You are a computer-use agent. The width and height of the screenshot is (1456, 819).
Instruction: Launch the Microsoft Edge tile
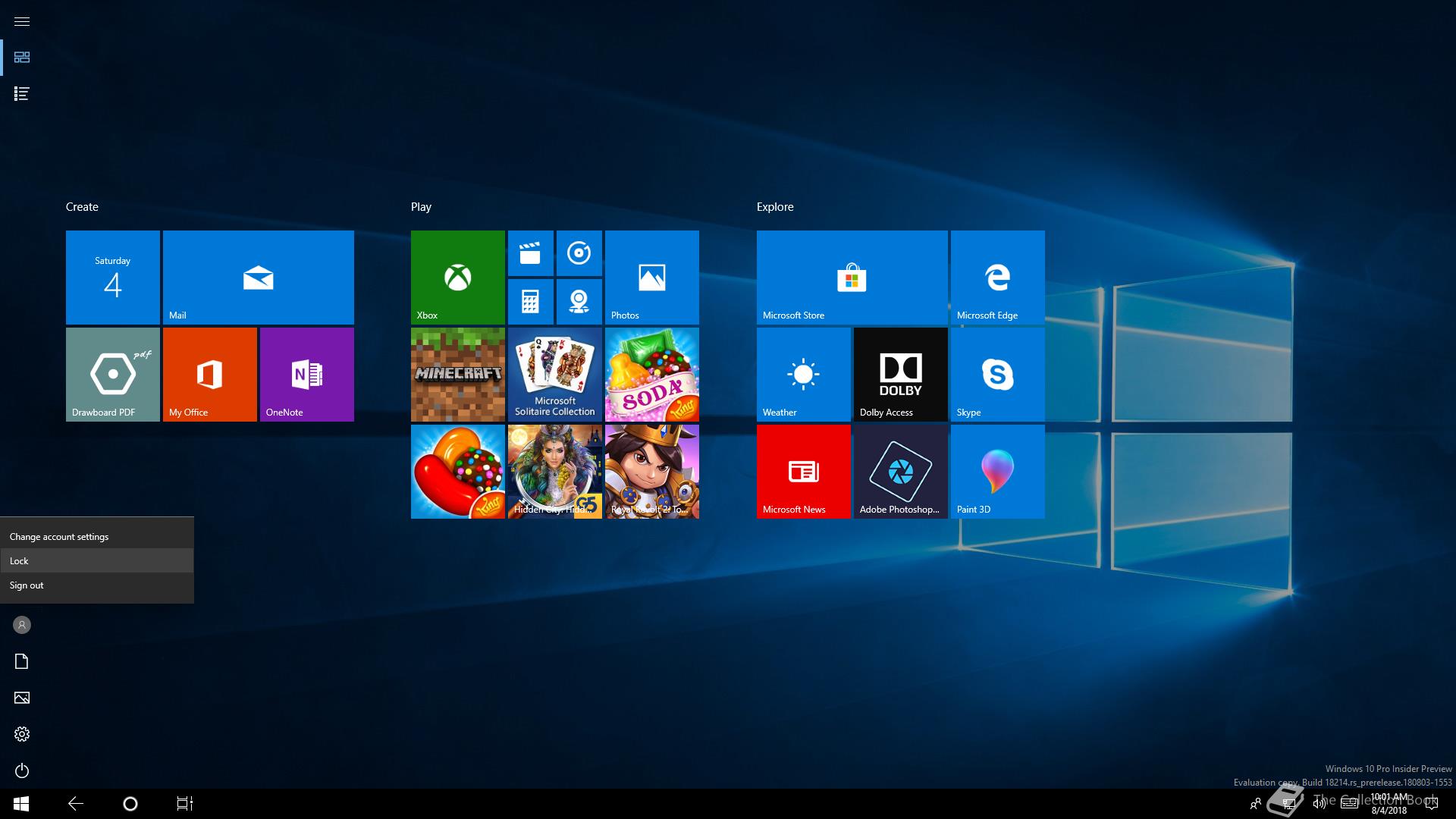pyautogui.click(x=998, y=278)
